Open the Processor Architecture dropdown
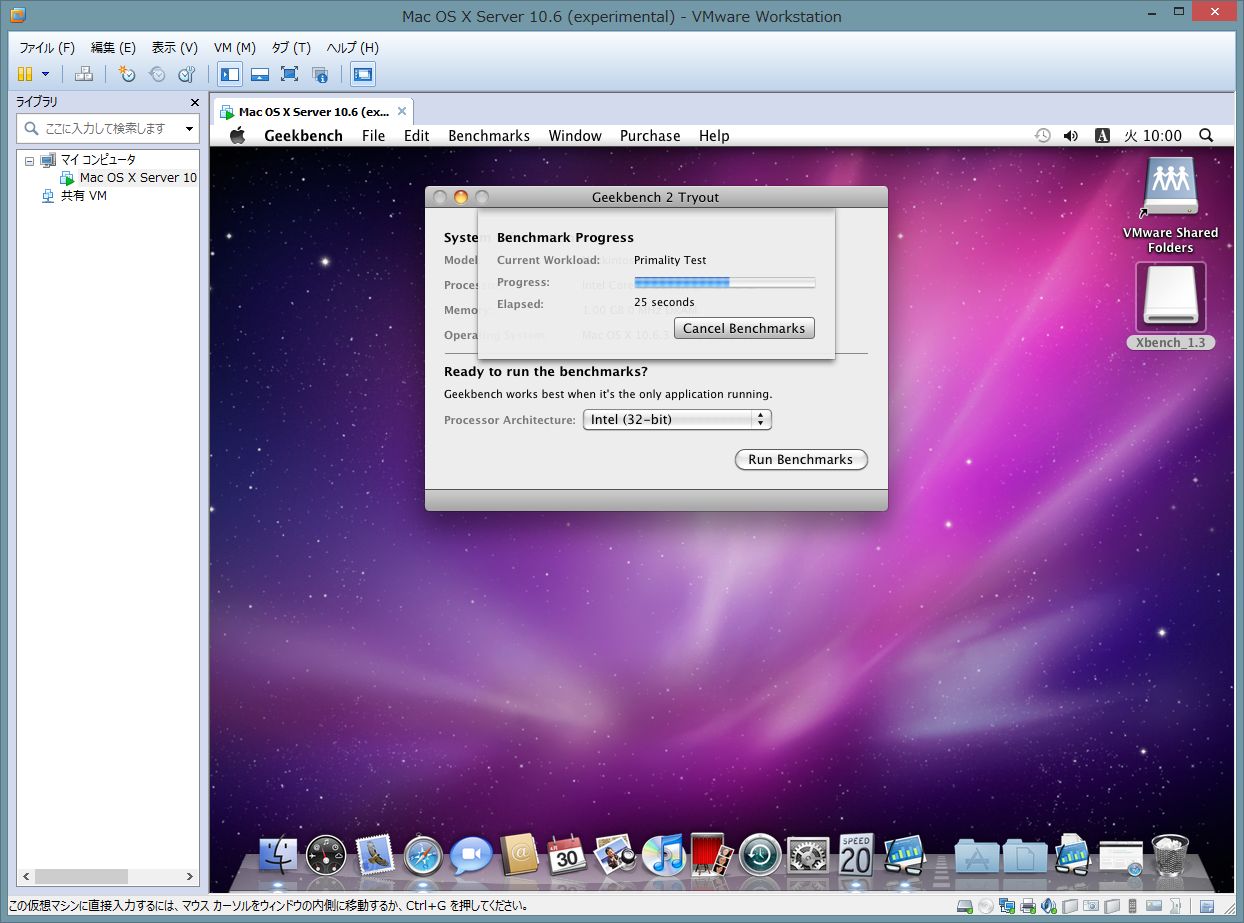This screenshot has height=923, width=1244. coord(677,420)
